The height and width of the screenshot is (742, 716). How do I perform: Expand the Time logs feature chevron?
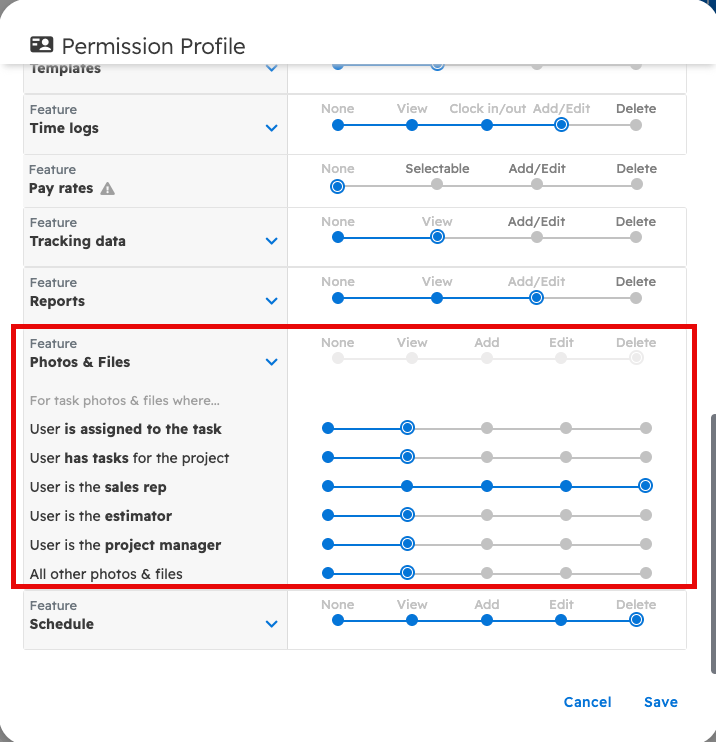pos(271,128)
